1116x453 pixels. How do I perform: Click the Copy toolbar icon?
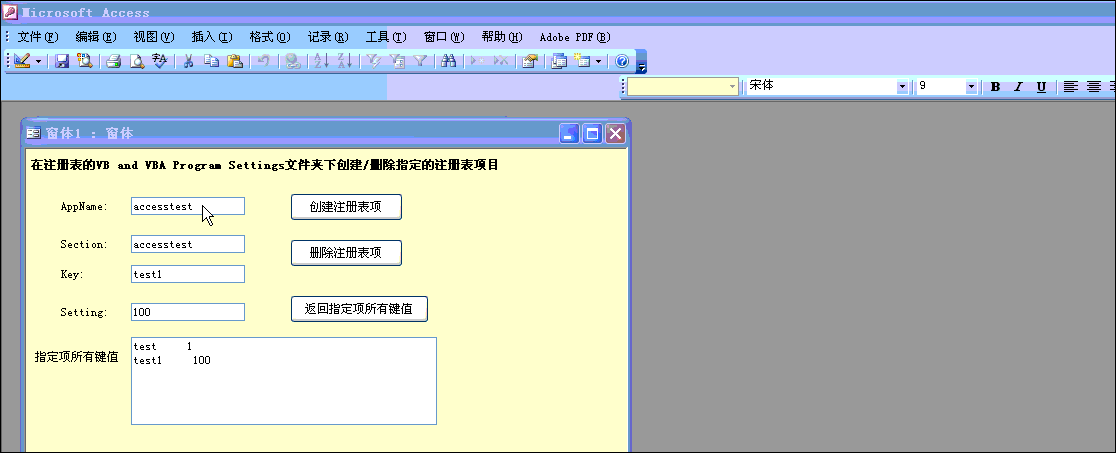211,61
